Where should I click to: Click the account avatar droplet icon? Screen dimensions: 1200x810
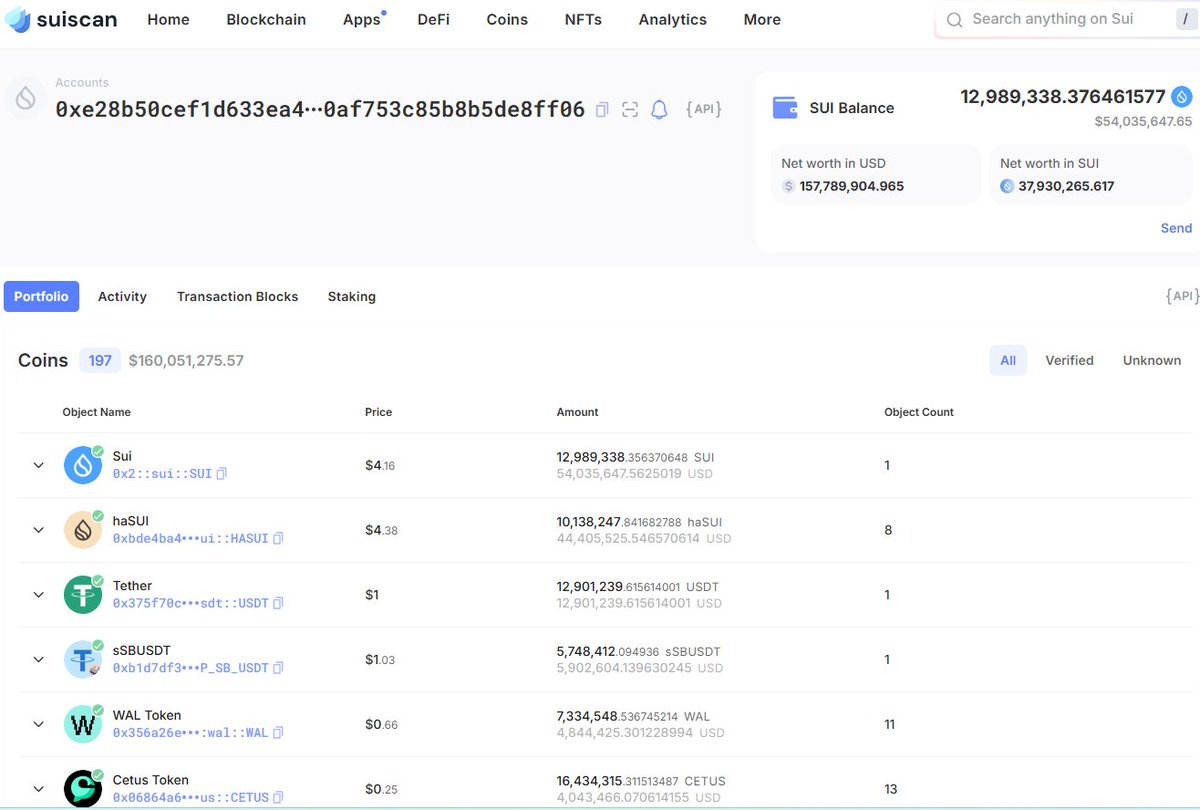[26, 98]
